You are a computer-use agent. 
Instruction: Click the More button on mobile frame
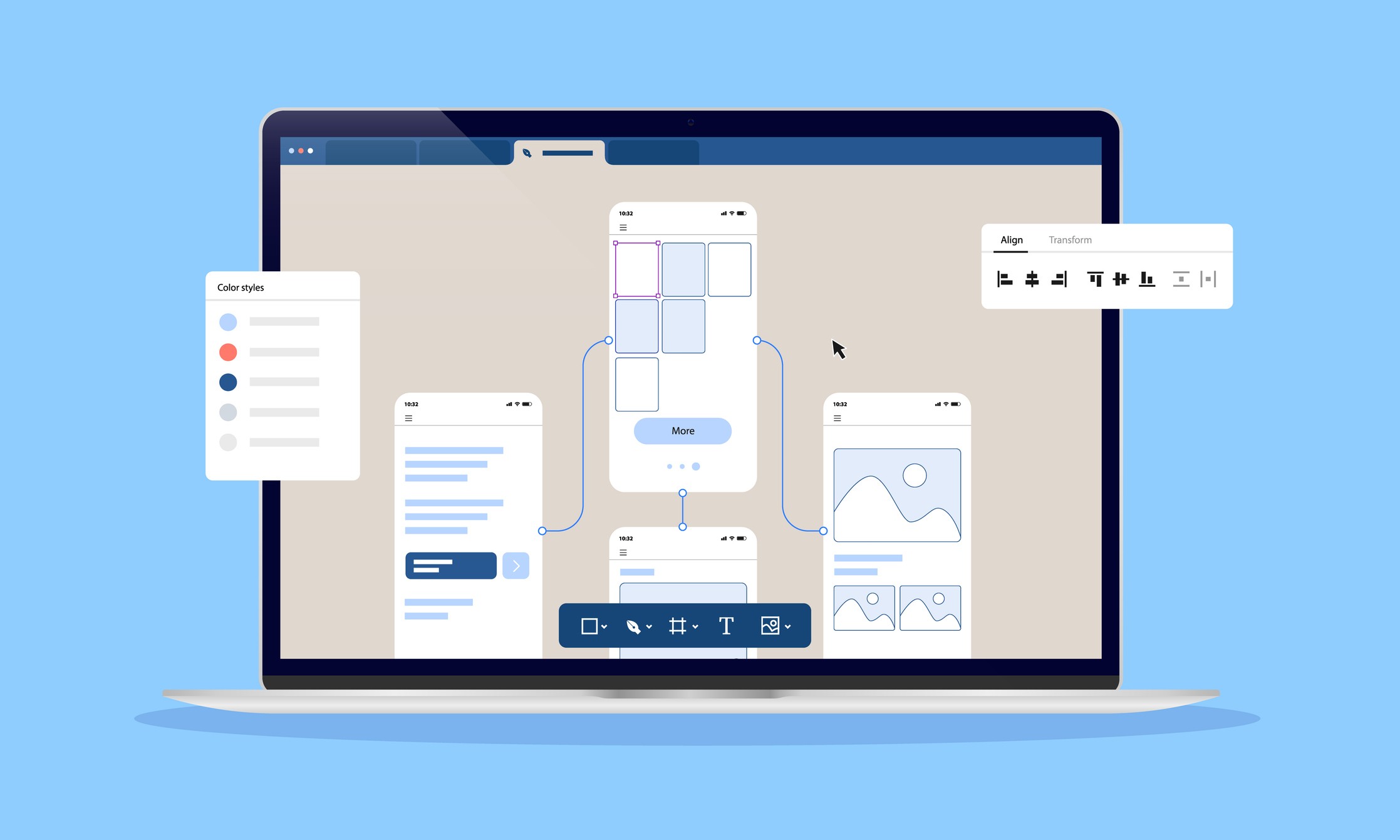pos(682,430)
